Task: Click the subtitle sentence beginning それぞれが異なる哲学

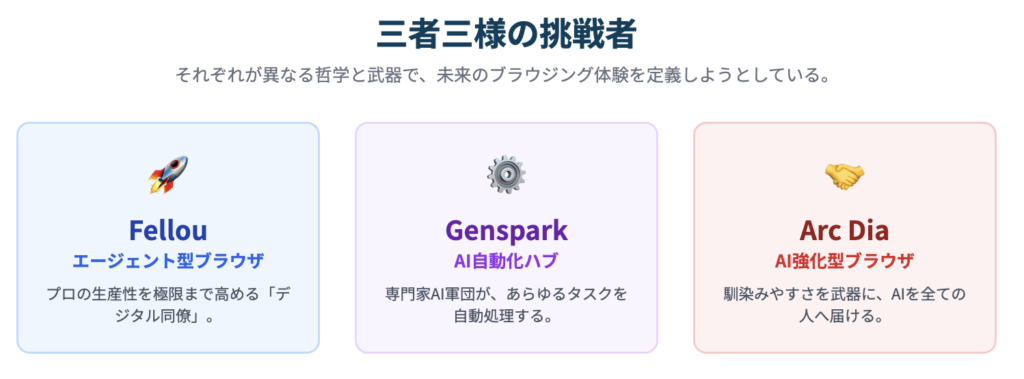Action: [505, 76]
